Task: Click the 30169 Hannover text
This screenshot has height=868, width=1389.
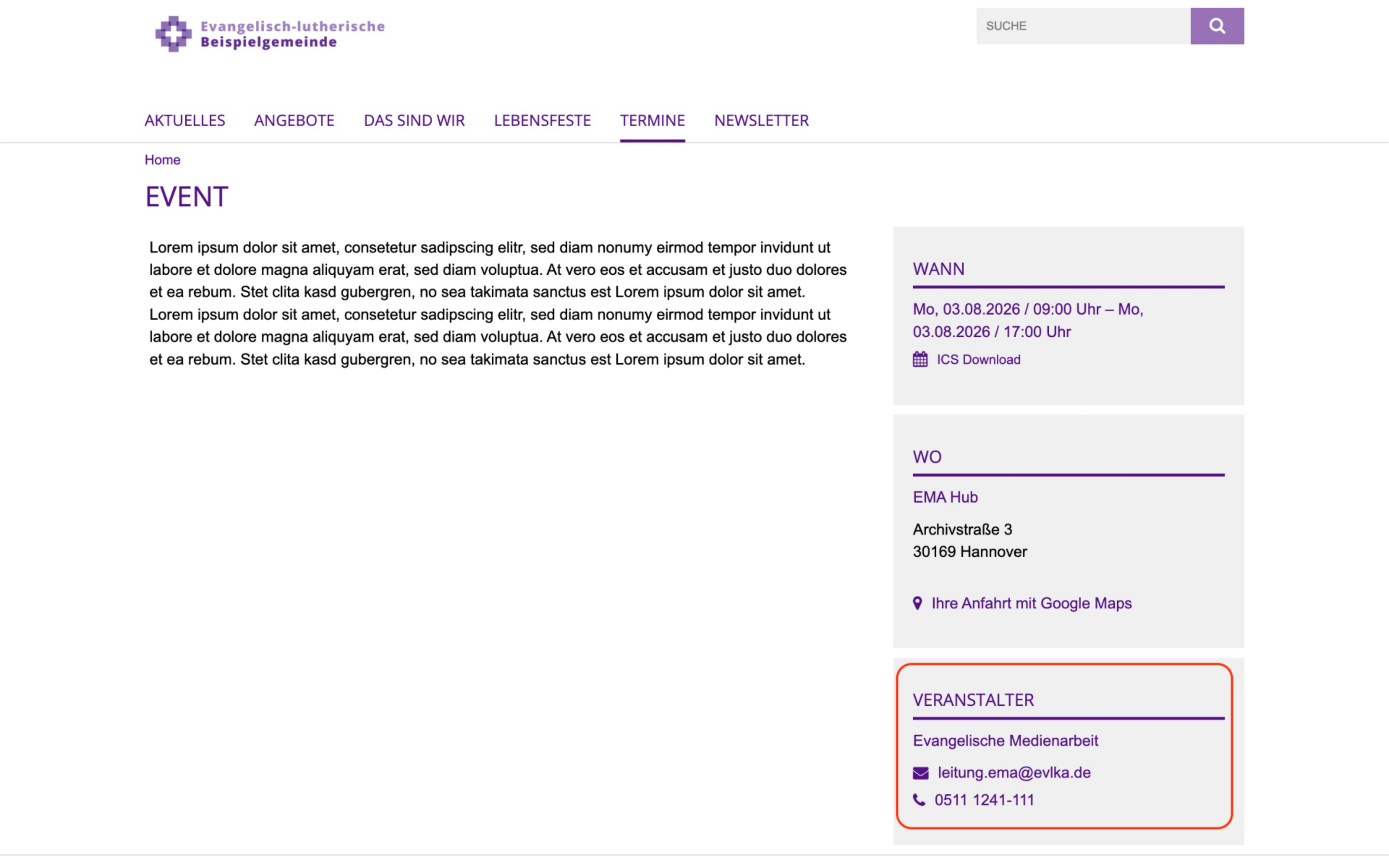Action: coord(970,552)
